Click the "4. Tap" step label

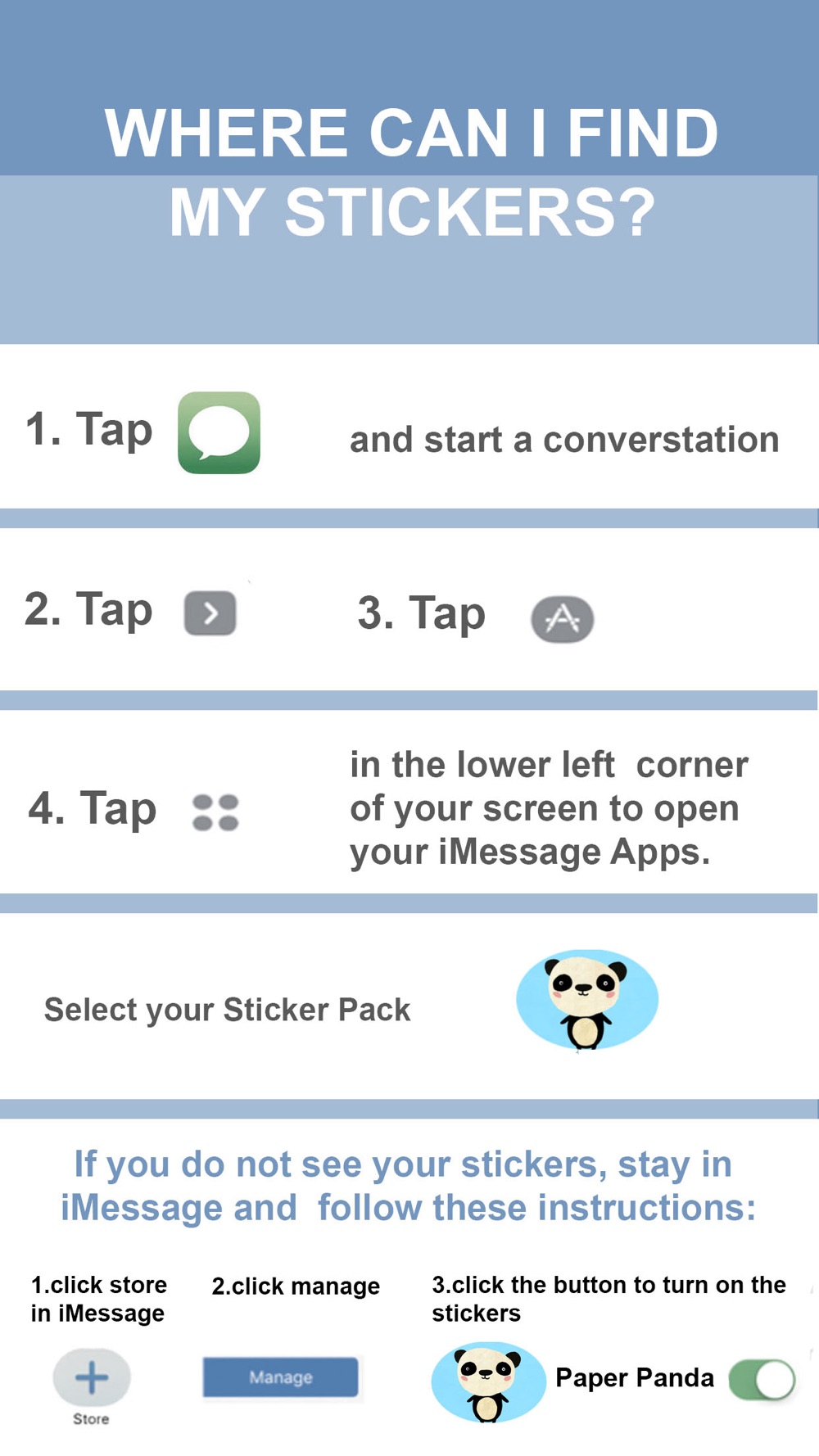pos(92,809)
